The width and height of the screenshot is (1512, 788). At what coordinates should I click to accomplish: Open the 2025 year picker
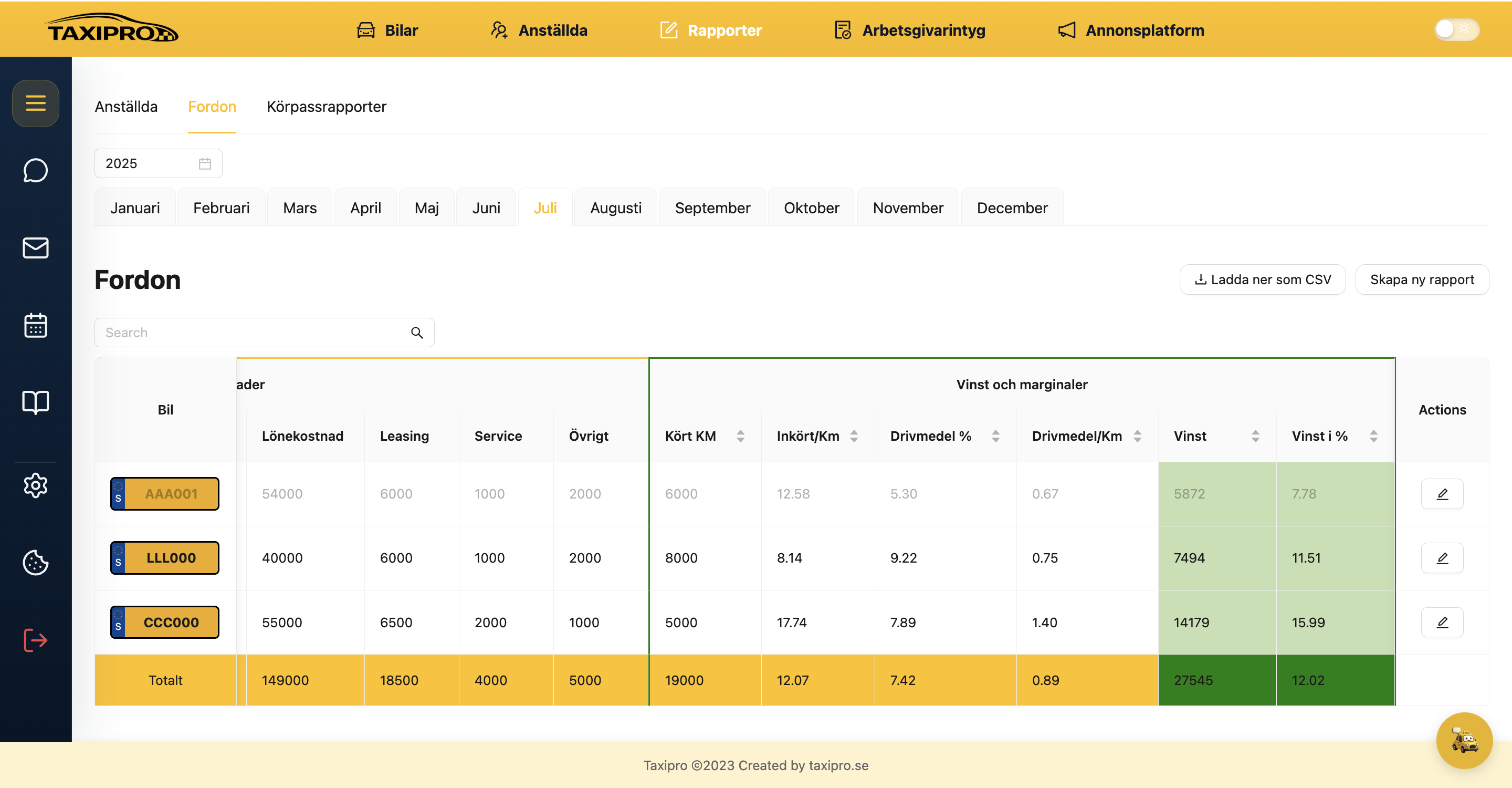pyautogui.click(x=158, y=163)
